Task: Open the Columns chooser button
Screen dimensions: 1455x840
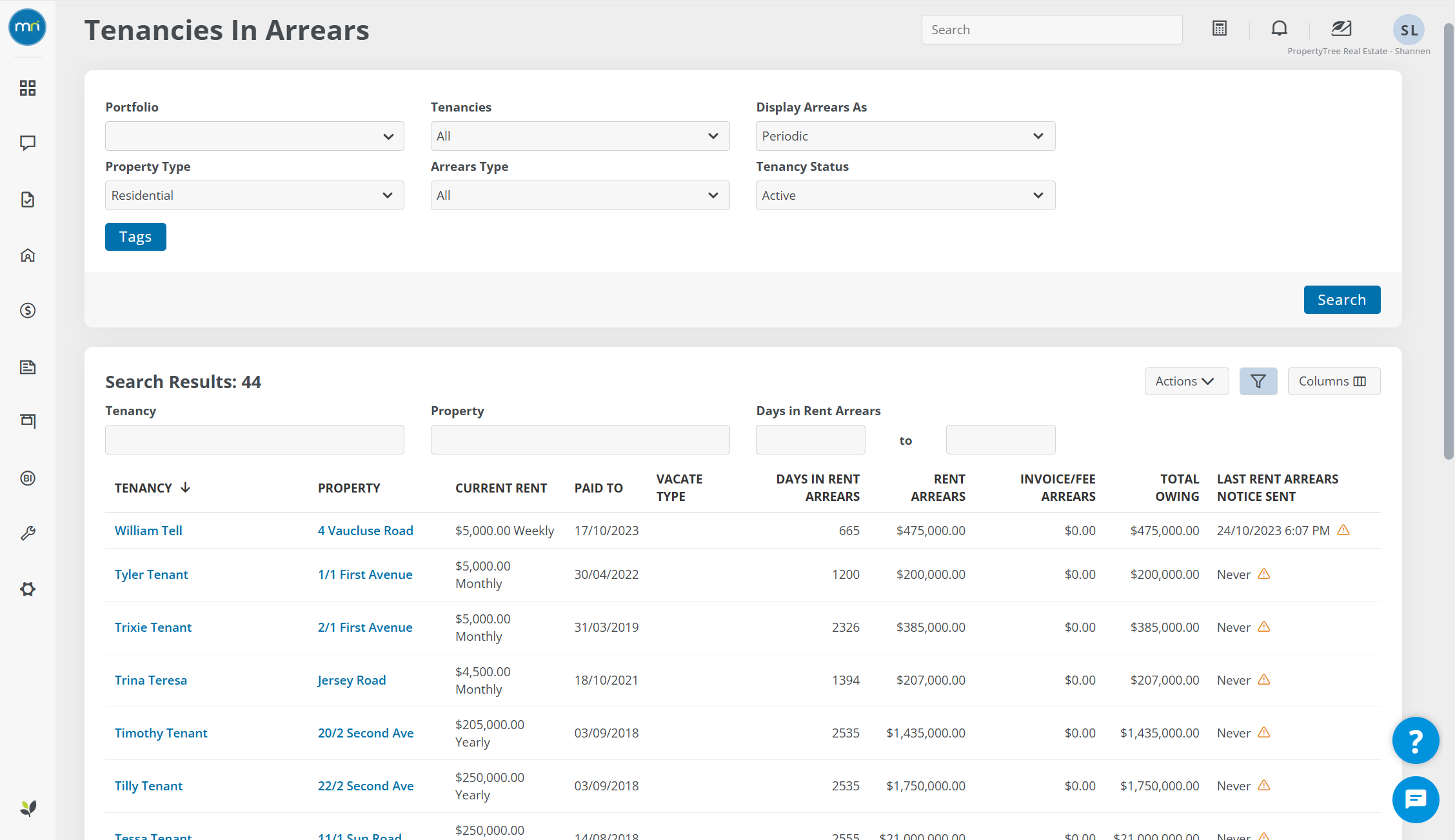Action: pos(1333,382)
